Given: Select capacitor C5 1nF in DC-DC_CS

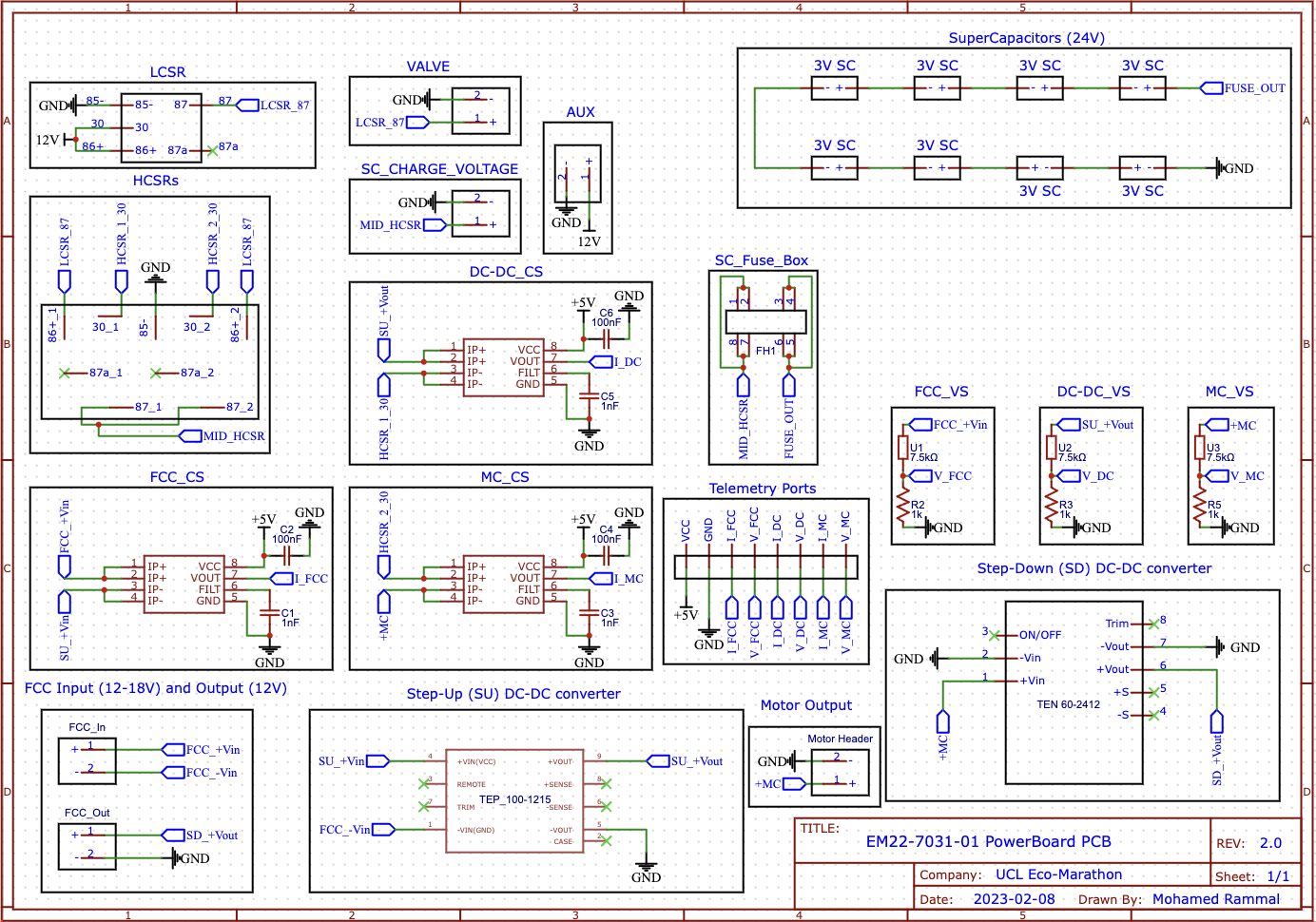Looking at the screenshot, I should [x=590, y=395].
